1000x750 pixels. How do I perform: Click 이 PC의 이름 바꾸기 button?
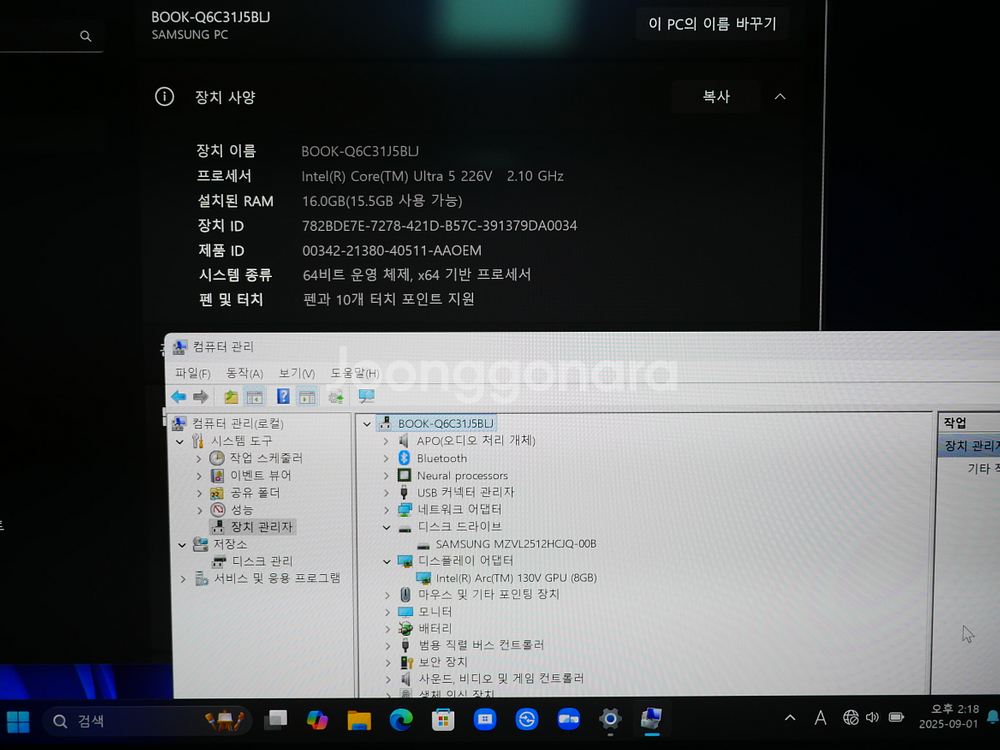pos(712,24)
